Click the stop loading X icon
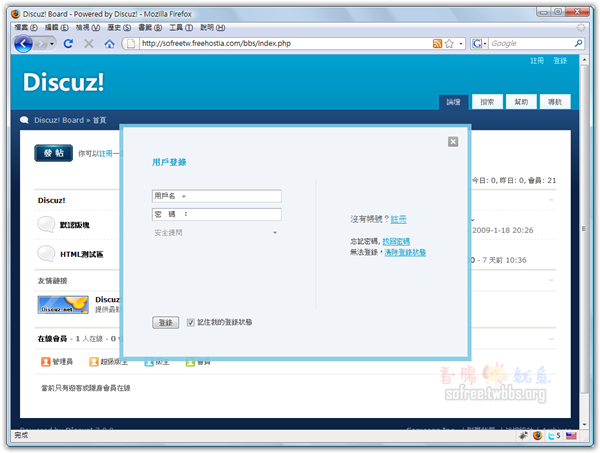 tap(89, 45)
